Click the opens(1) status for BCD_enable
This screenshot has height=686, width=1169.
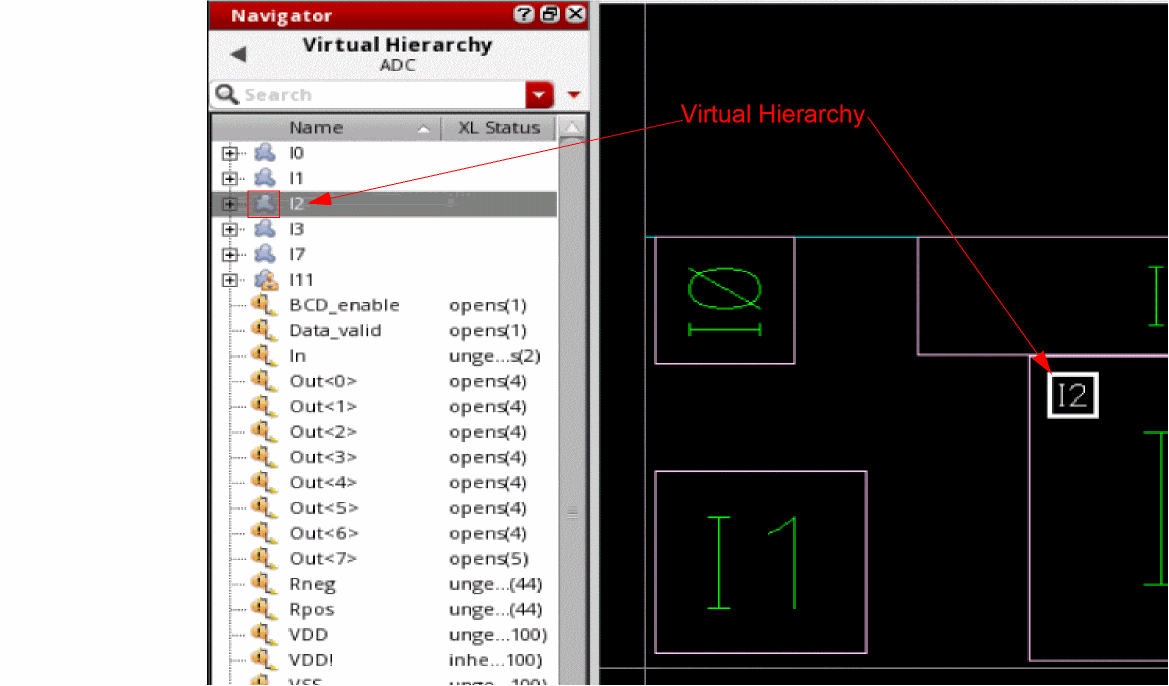pyautogui.click(x=488, y=306)
